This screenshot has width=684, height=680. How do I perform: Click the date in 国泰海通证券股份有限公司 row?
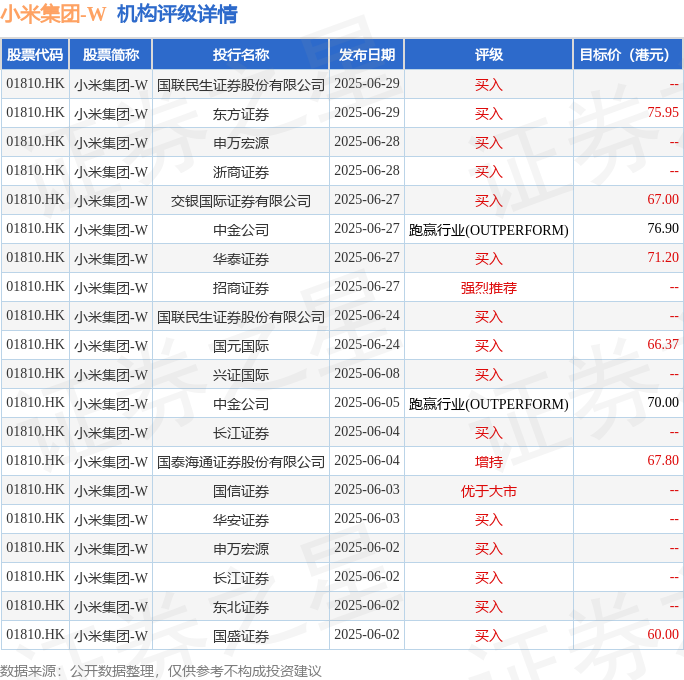click(367, 461)
